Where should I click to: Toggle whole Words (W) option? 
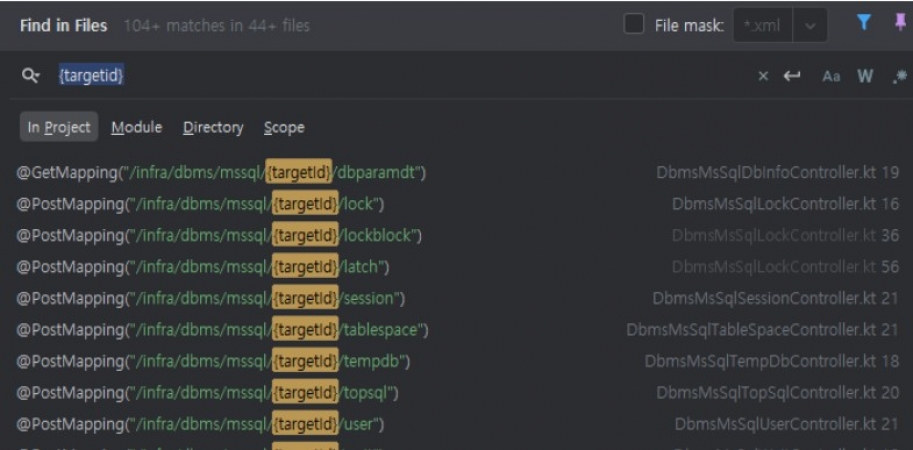(864, 77)
